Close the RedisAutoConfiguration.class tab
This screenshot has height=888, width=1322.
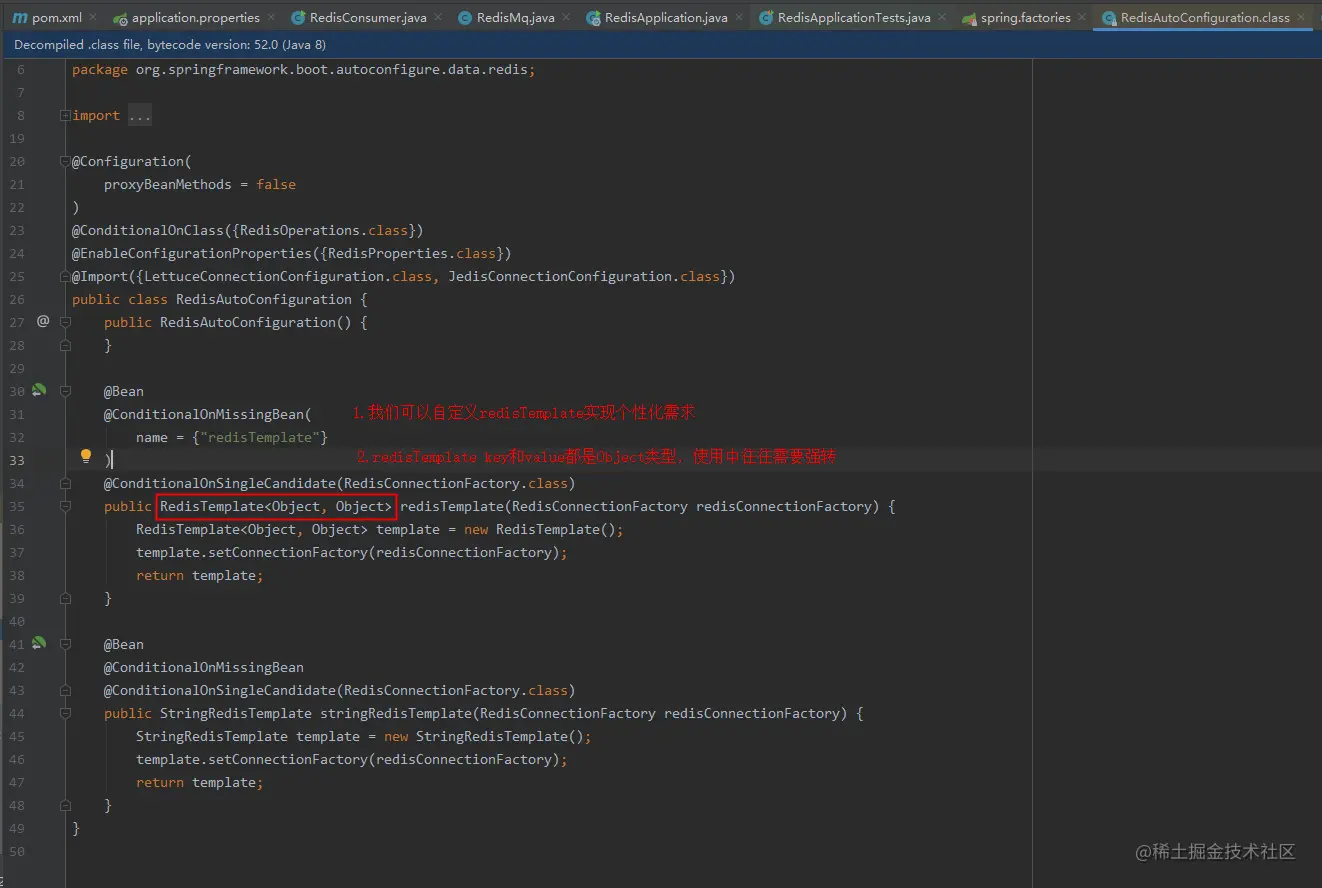tap(1301, 18)
